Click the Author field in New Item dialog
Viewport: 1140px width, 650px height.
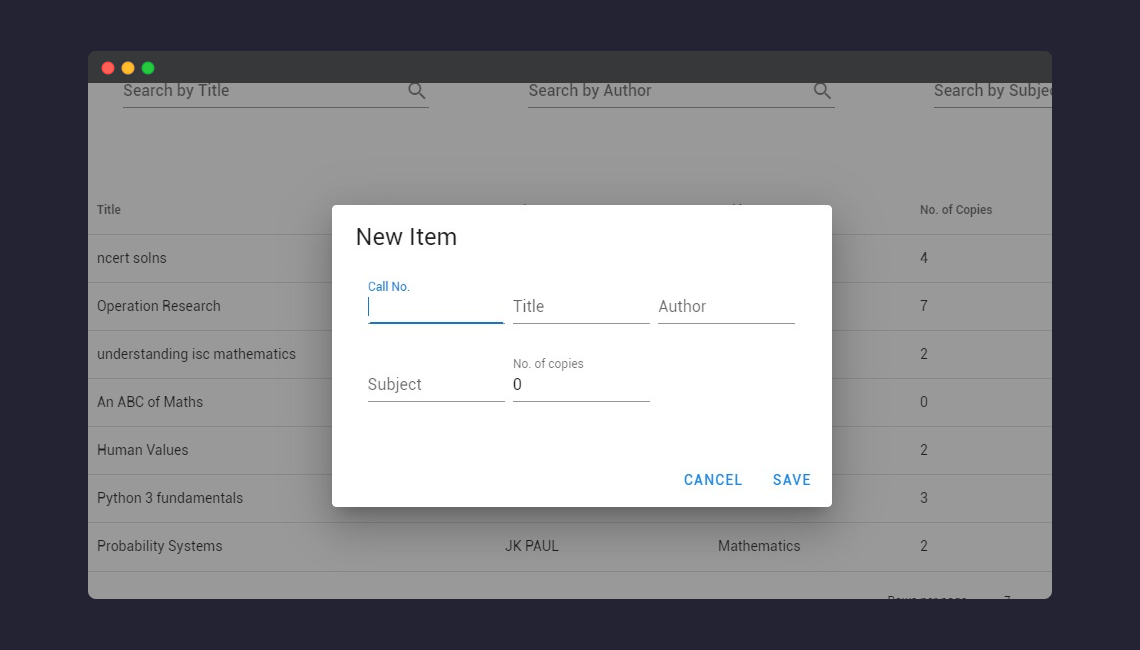(x=726, y=307)
